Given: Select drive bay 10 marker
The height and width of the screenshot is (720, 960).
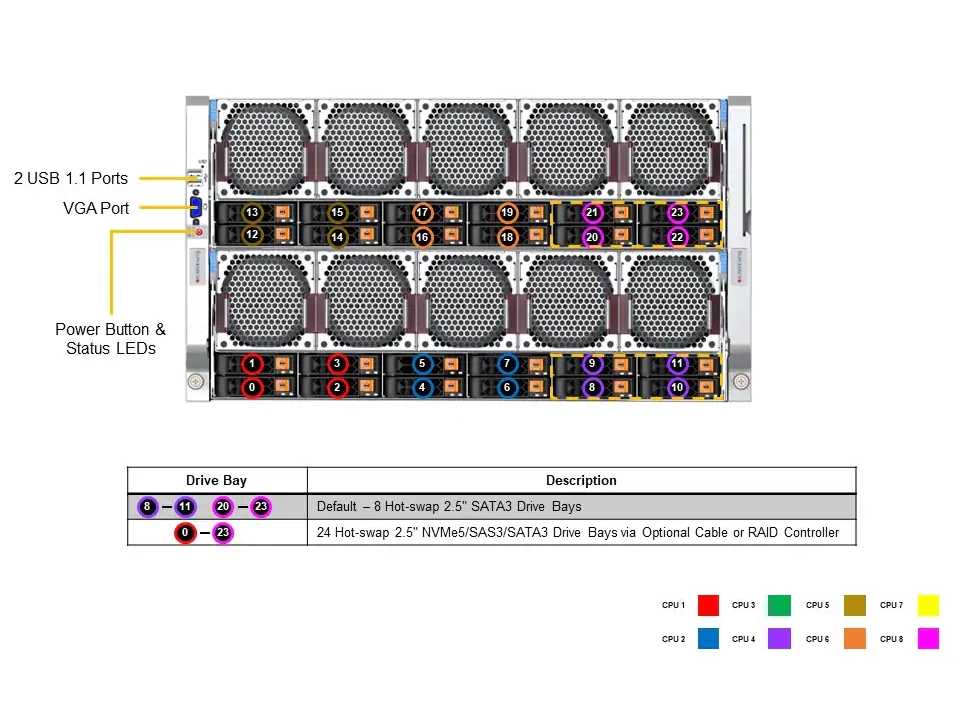Looking at the screenshot, I should click(677, 387).
